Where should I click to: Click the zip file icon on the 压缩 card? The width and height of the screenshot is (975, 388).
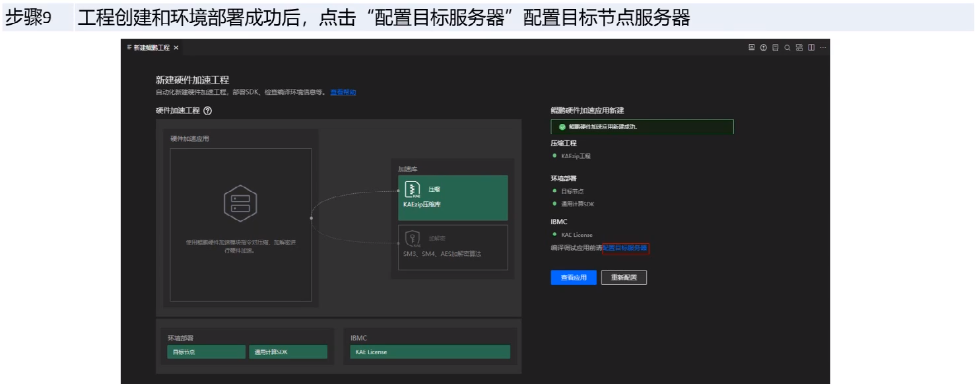coord(412,188)
